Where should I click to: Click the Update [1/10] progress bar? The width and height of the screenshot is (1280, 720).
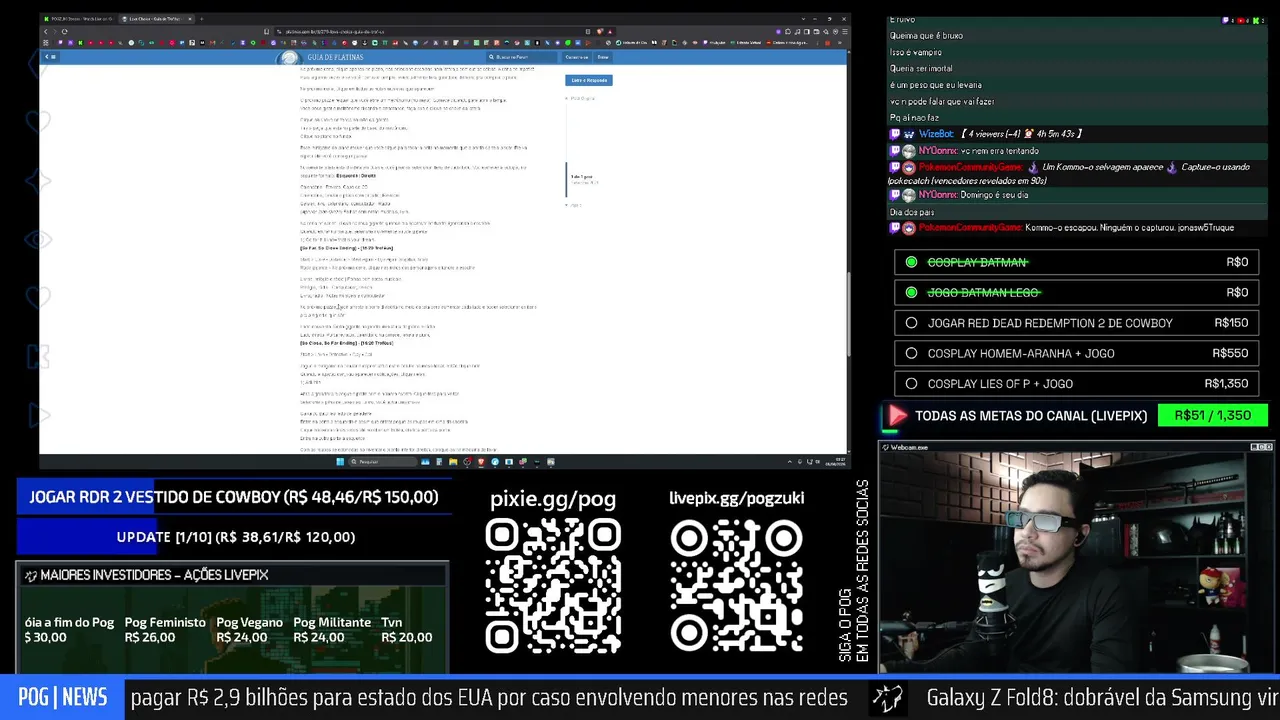click(233, 537)
